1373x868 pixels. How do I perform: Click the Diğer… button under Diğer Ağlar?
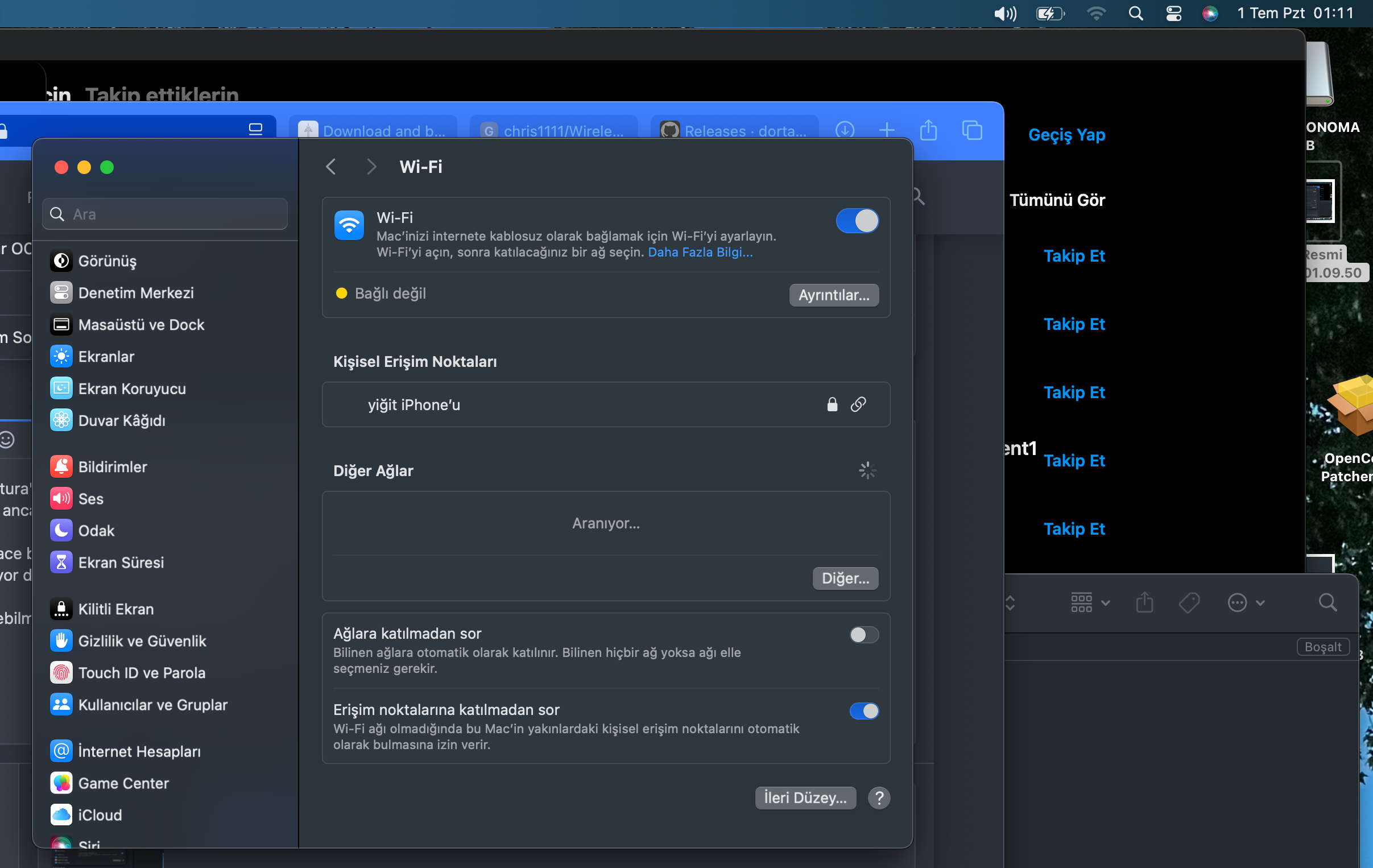845,578
